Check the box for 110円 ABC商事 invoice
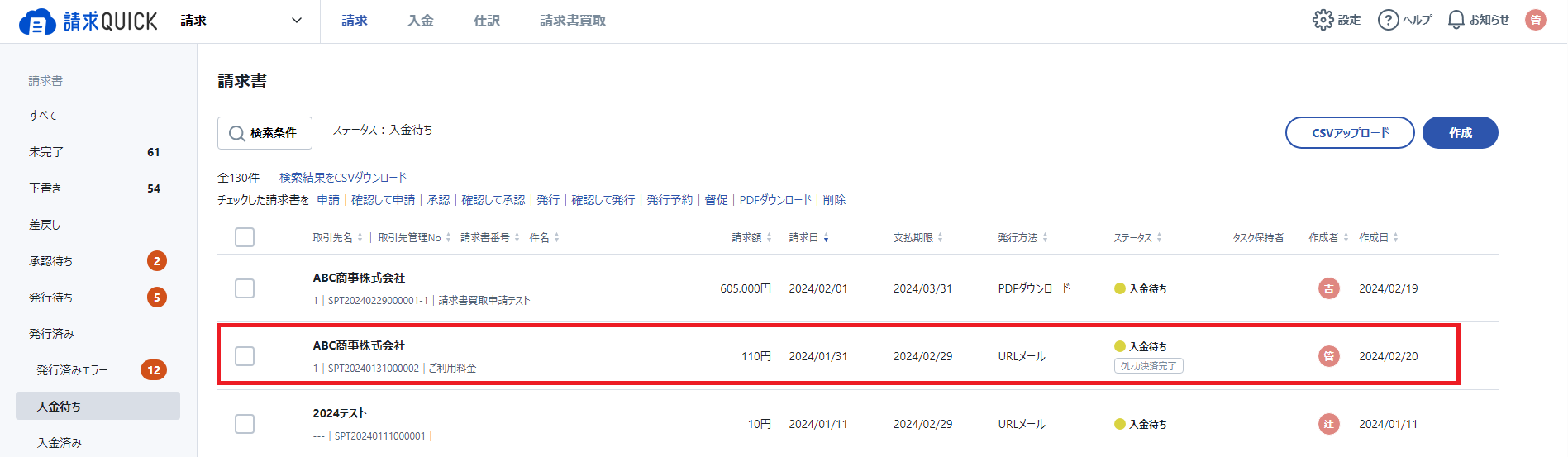This screenshot has width=1568, height=457. [x=245, y=356]
